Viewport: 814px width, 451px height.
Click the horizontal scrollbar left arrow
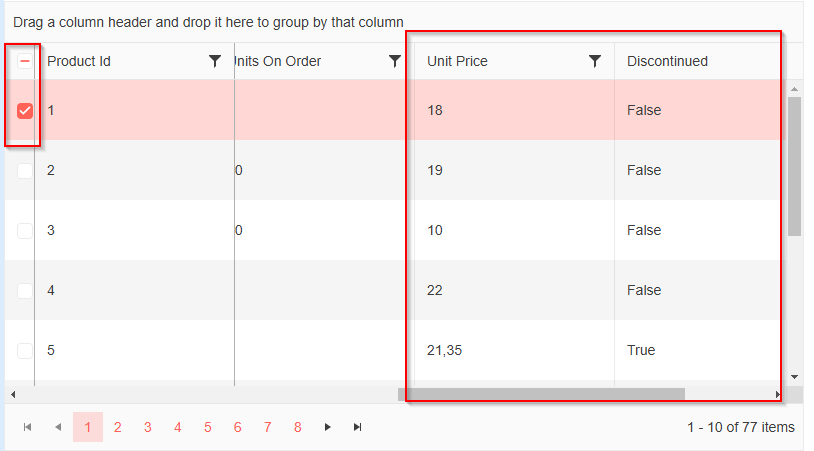pyautogui.click(x=12, y=394)
